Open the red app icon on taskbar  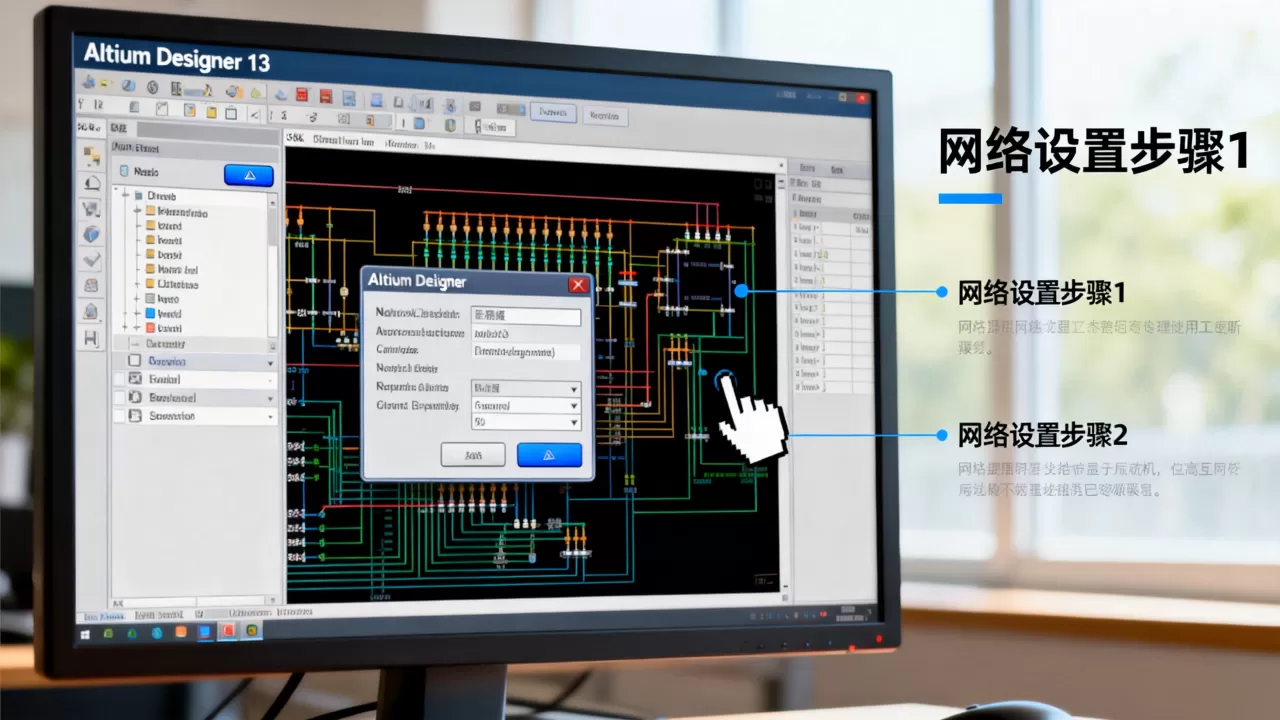click(228, 631)
